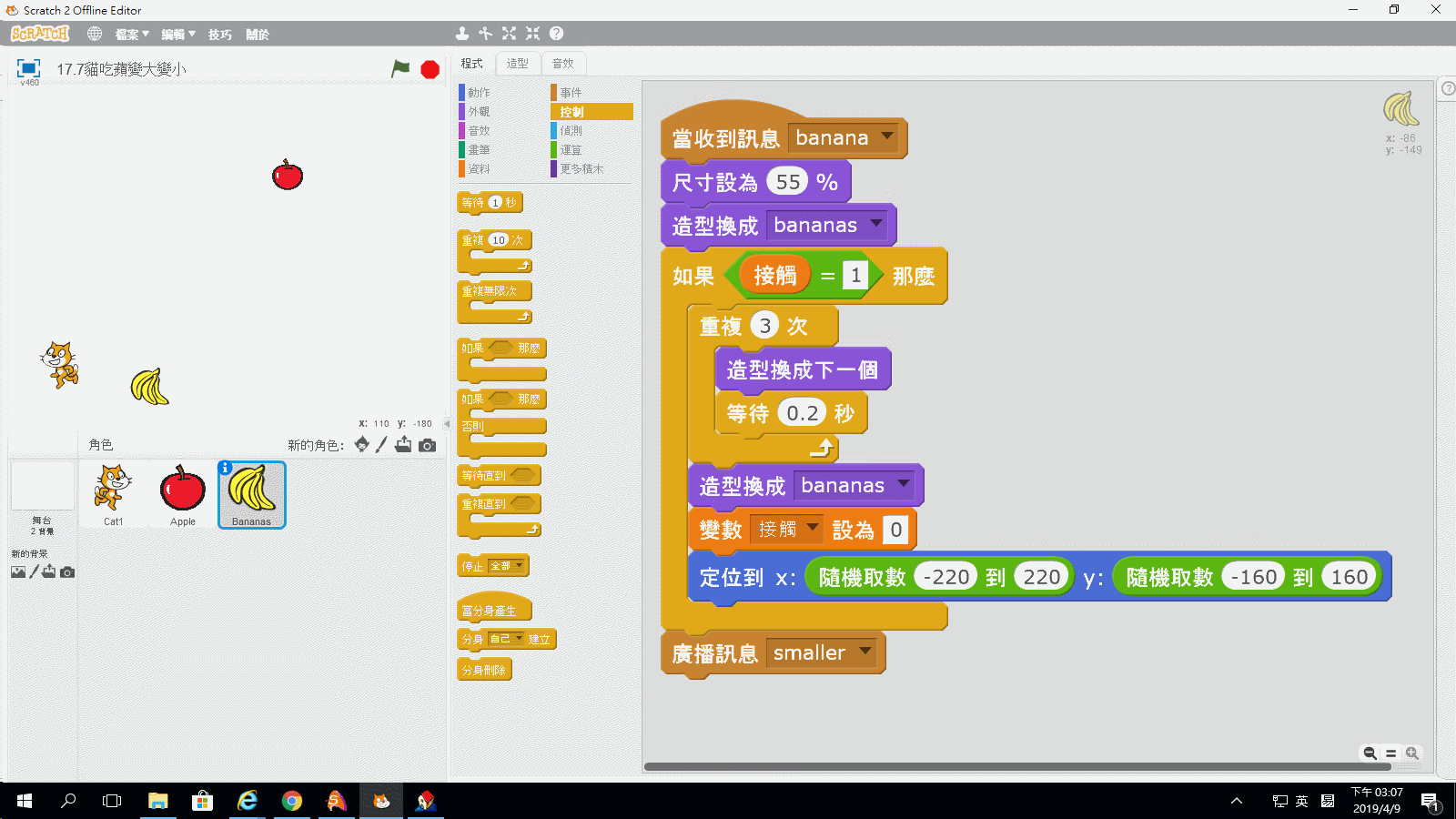Switch to the 造型 tab

pyautogui.click(x=518, y=64)
